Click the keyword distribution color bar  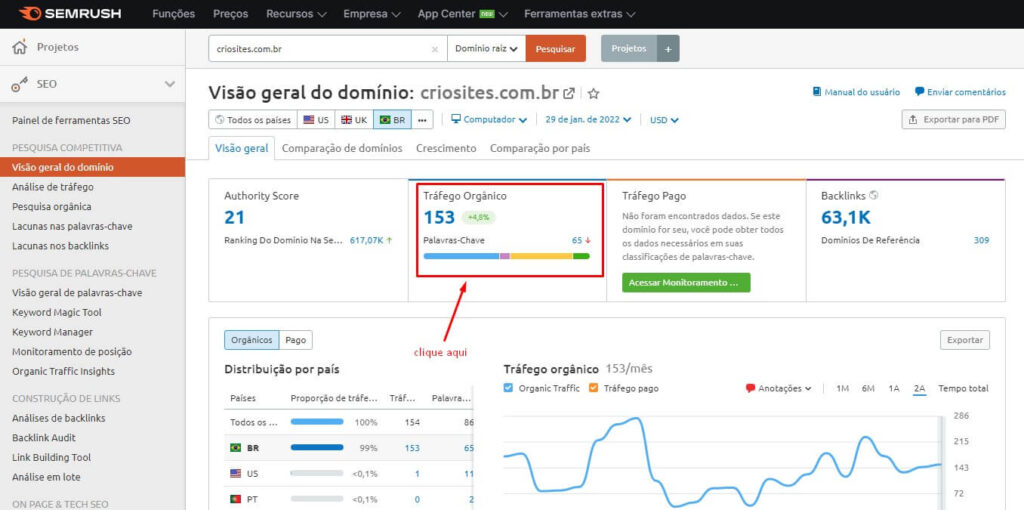(507, 256)
